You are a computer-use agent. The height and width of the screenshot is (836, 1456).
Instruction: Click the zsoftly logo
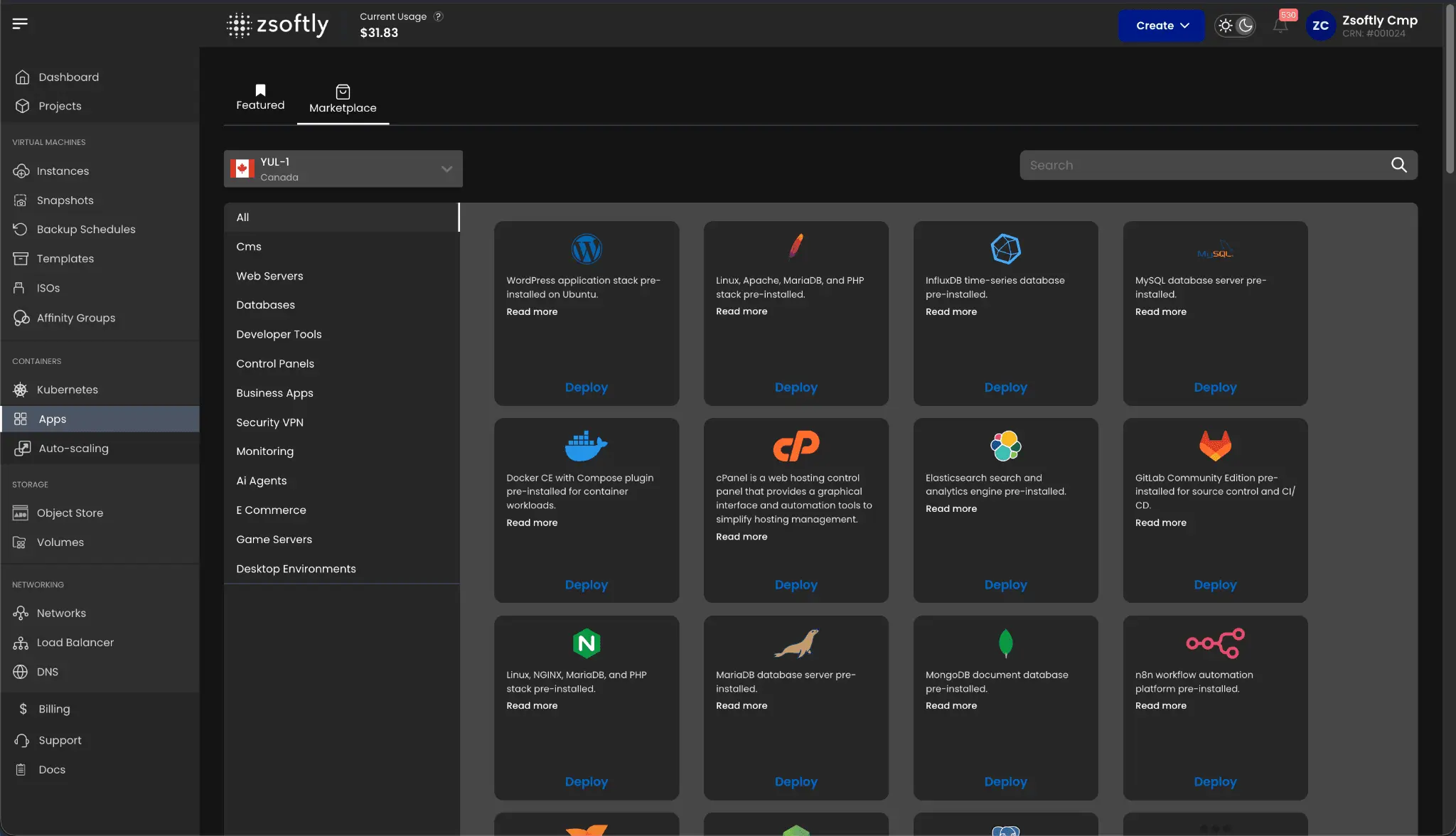point(277,25)
